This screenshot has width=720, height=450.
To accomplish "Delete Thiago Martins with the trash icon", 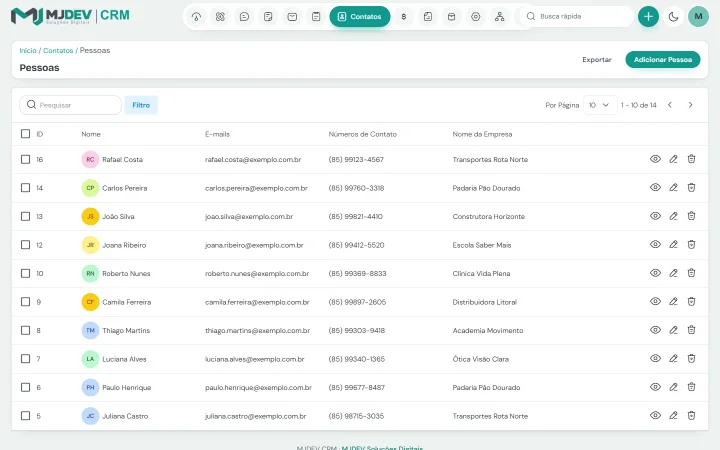I will click(691, 330).
